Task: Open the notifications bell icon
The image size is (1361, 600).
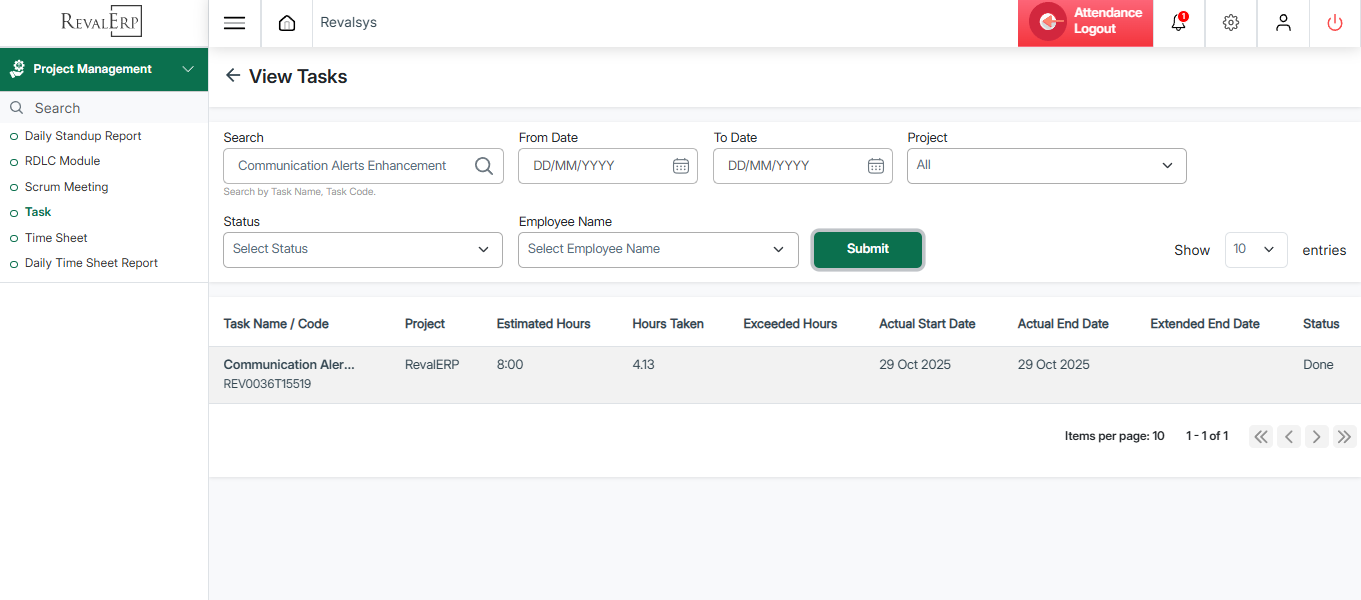Action: point(1179,23)
